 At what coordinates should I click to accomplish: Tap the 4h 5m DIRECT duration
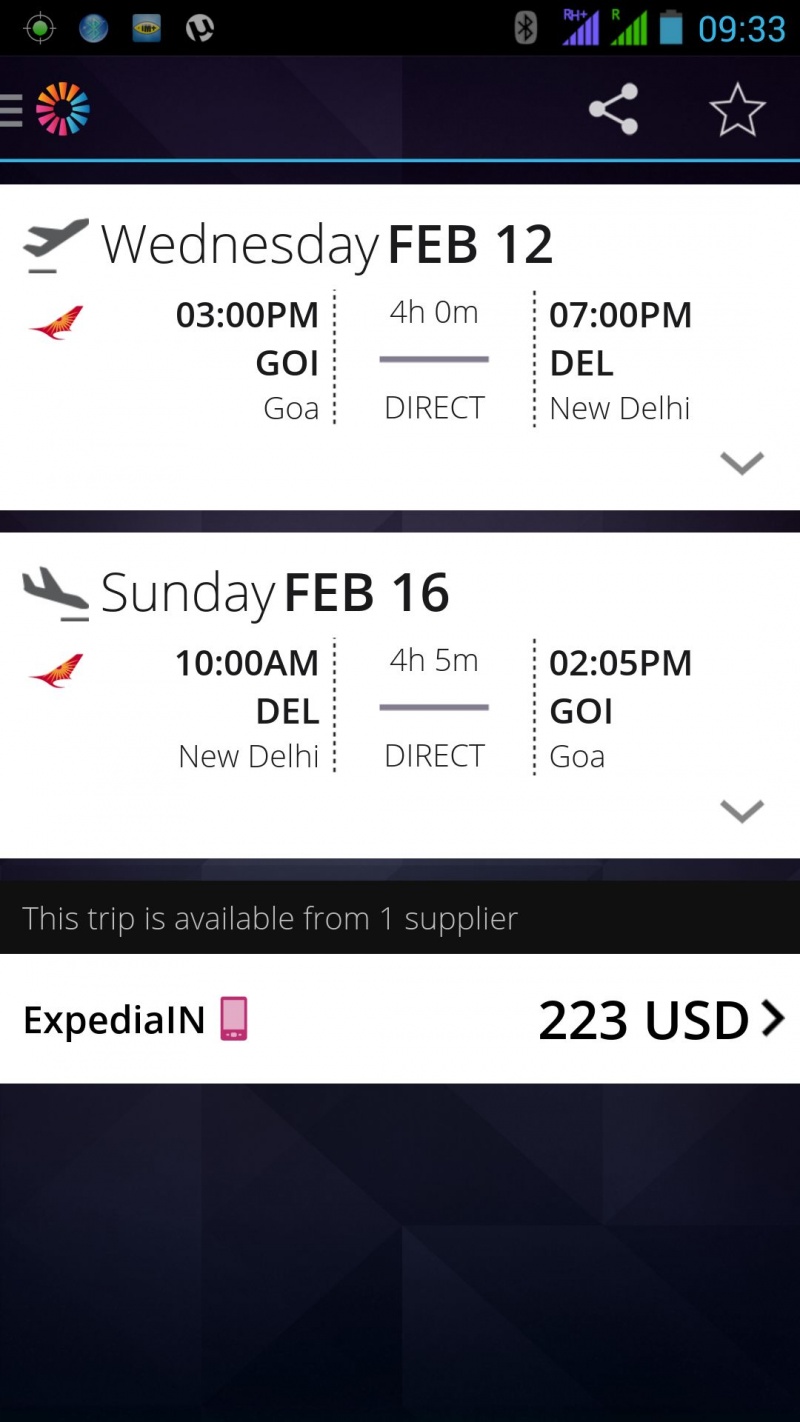click(434, 706)
